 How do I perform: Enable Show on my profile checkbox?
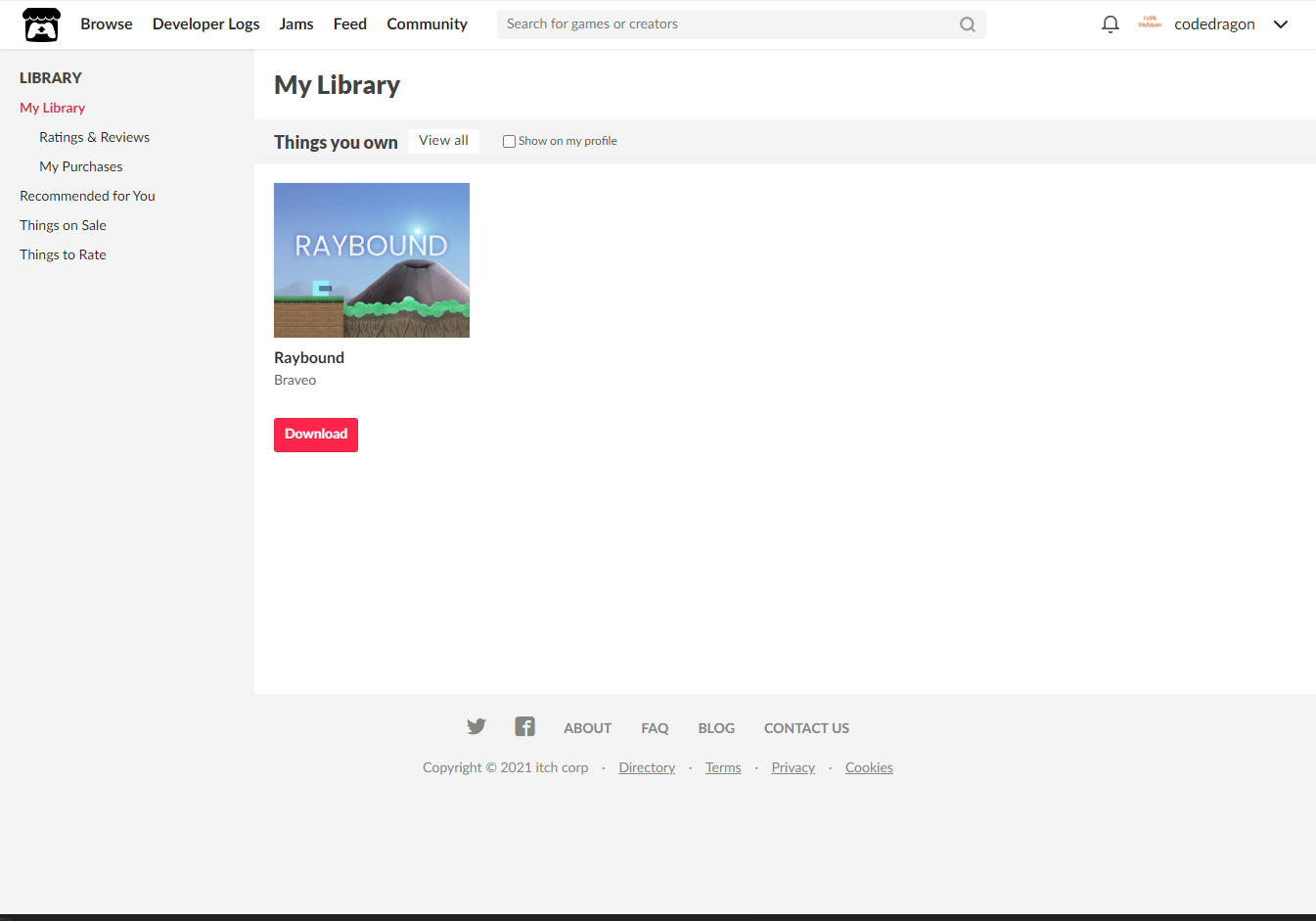[x=509, y=141]
